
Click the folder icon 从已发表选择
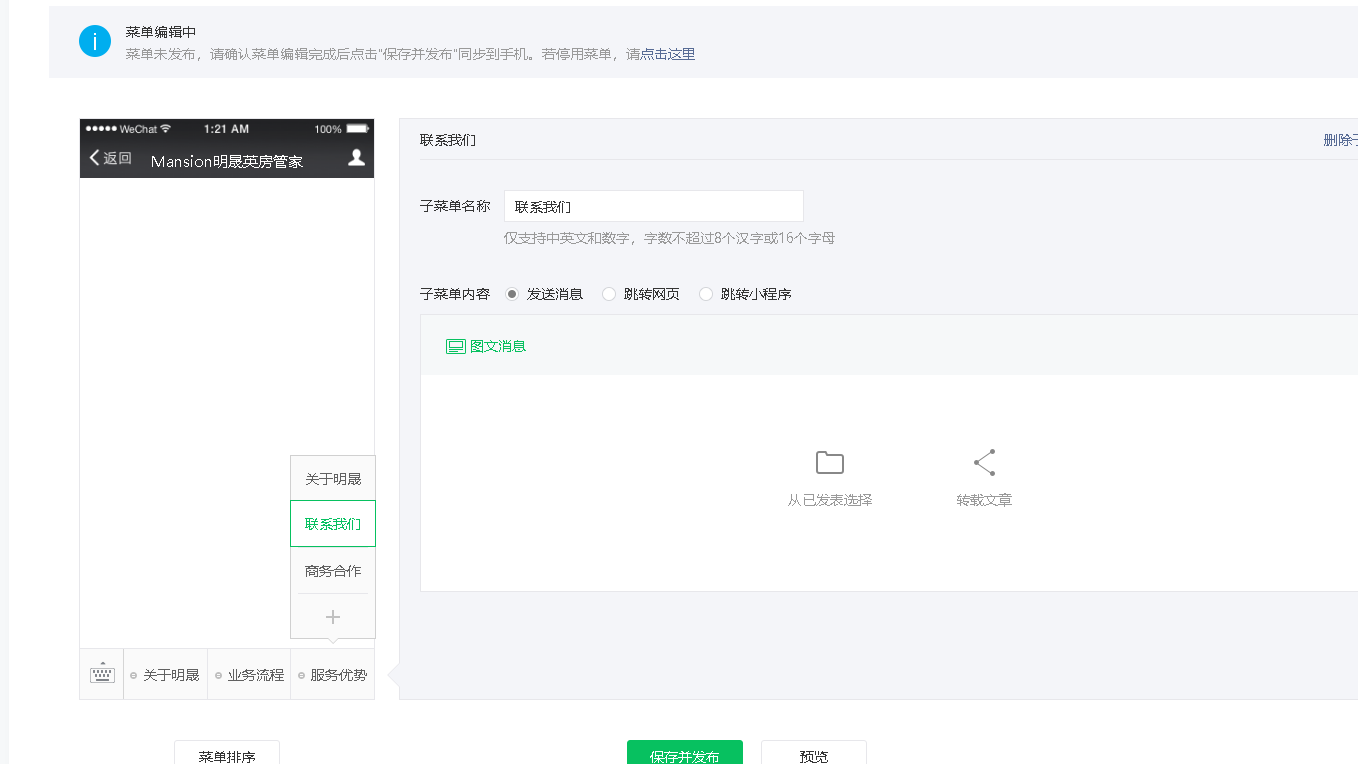point(830,462)
